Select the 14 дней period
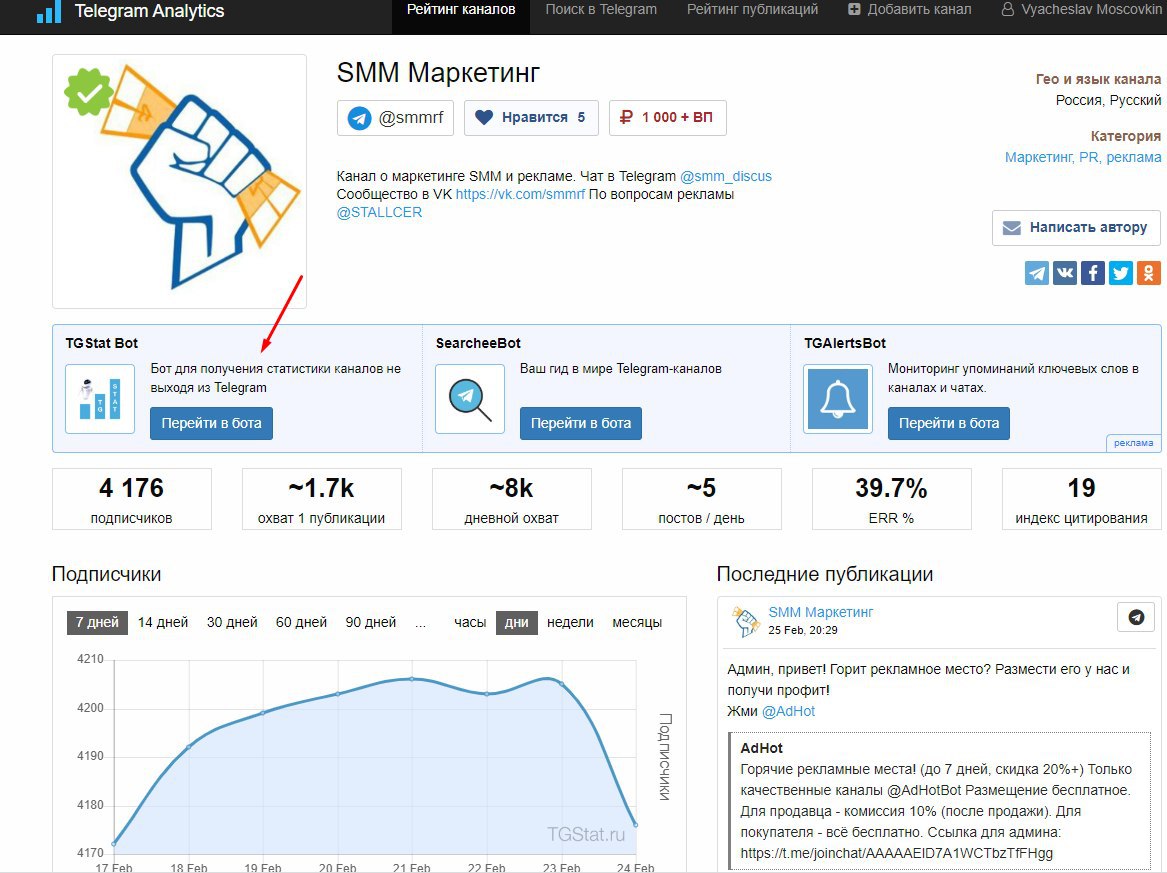 (163, 622)
